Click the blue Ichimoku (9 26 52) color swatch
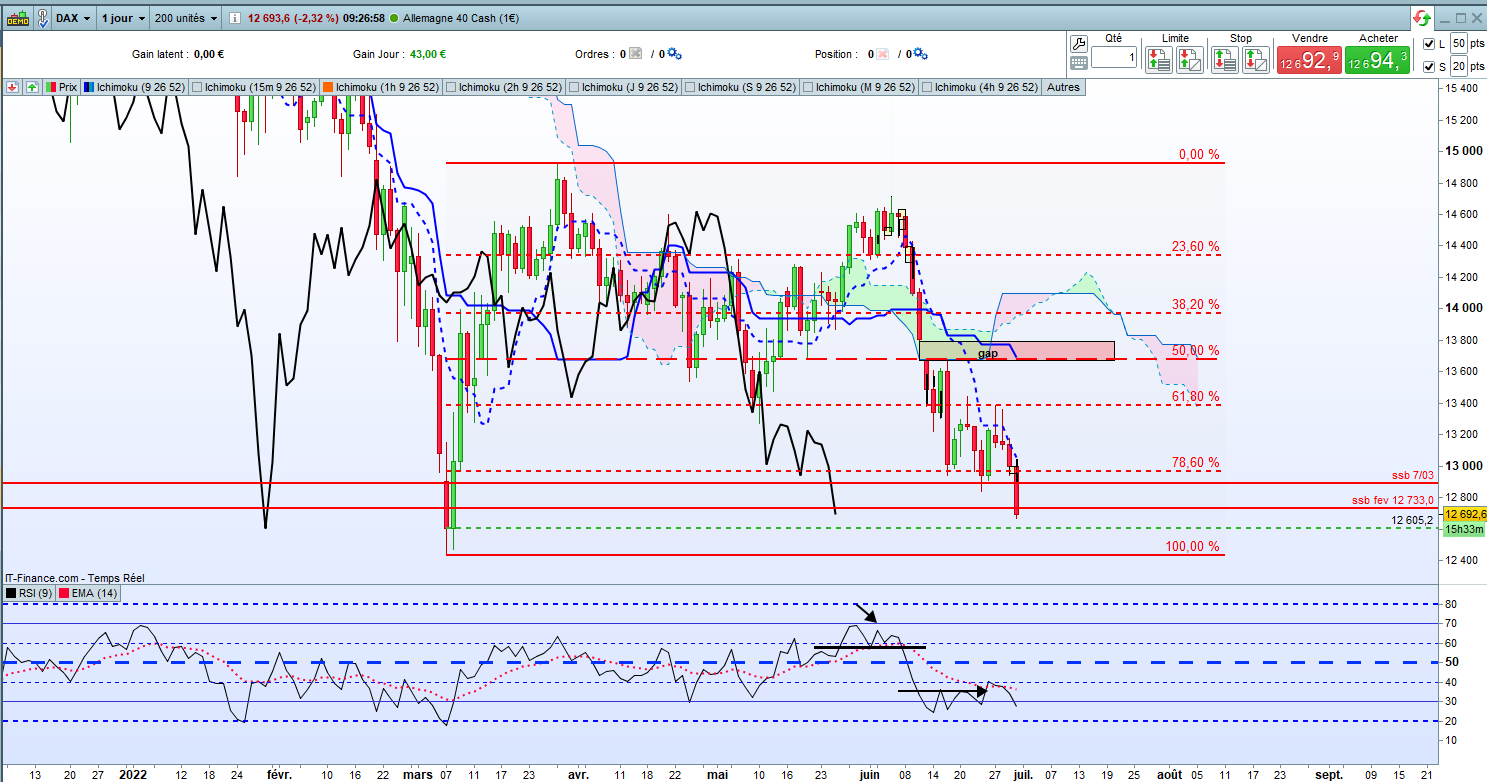Image resolution: width=1487 pixels, height=782 pixels. (89, 87)
